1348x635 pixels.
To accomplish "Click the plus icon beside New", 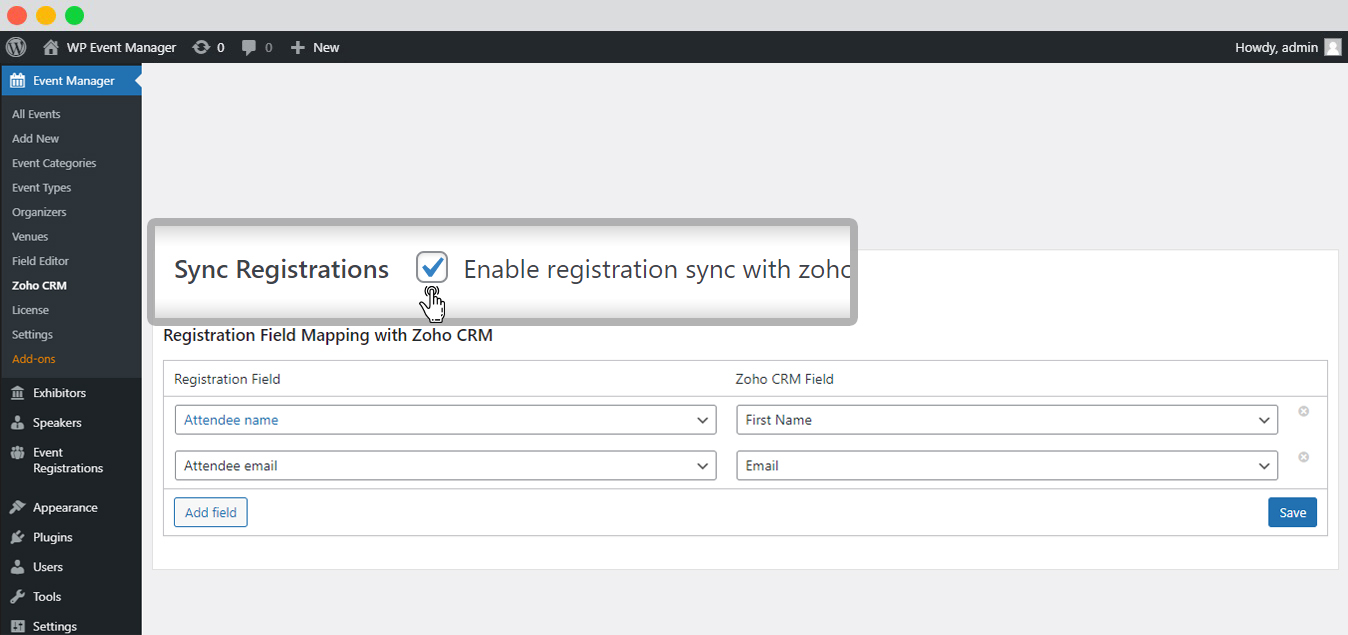I will click(297, 47).
